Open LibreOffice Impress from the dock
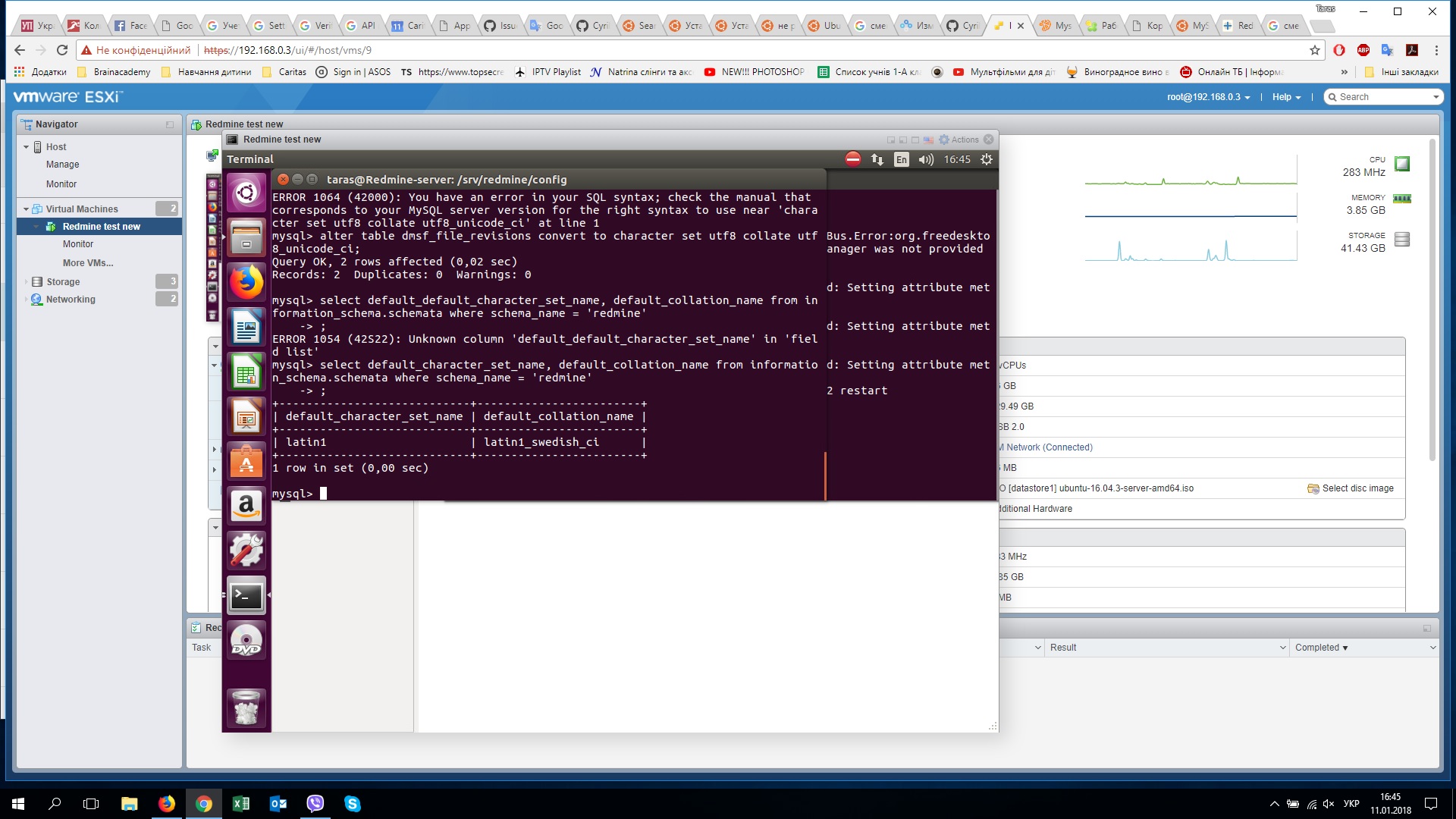1456x819 pixels. pos(246,416)
